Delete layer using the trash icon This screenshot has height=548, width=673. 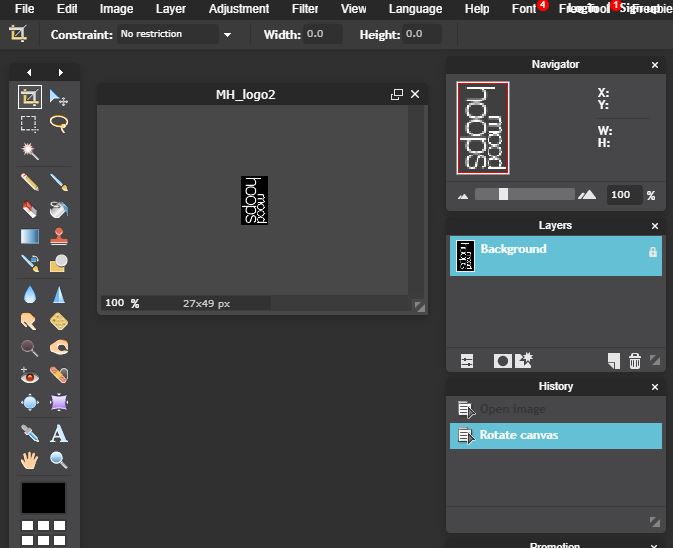pos(635,361)
